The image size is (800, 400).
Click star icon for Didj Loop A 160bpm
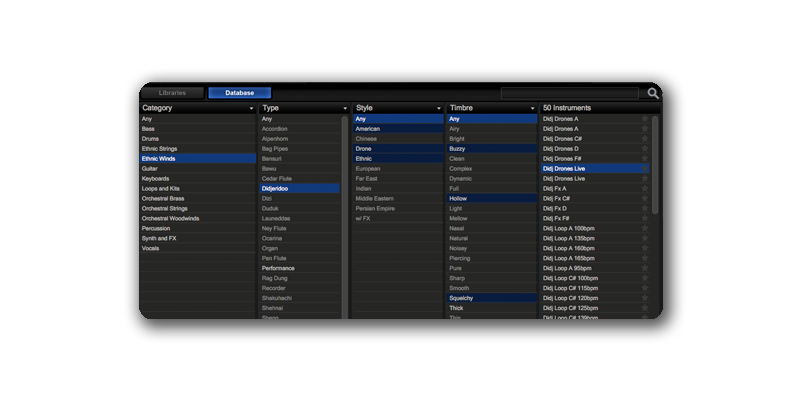click(x=645, y=248)
